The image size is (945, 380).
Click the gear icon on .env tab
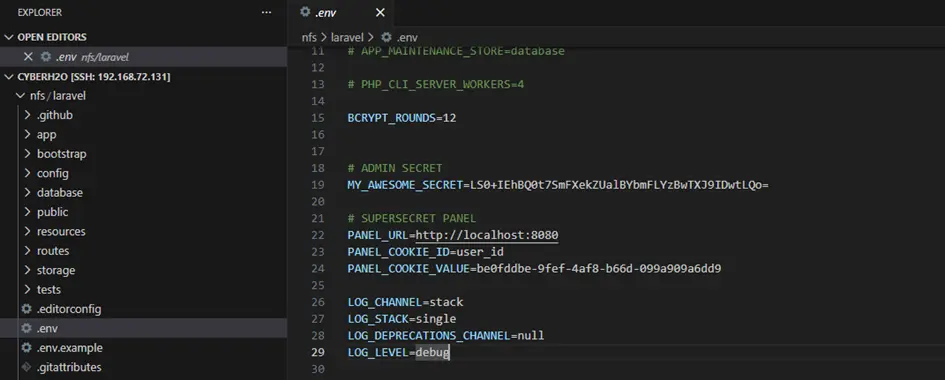(305, 12)
